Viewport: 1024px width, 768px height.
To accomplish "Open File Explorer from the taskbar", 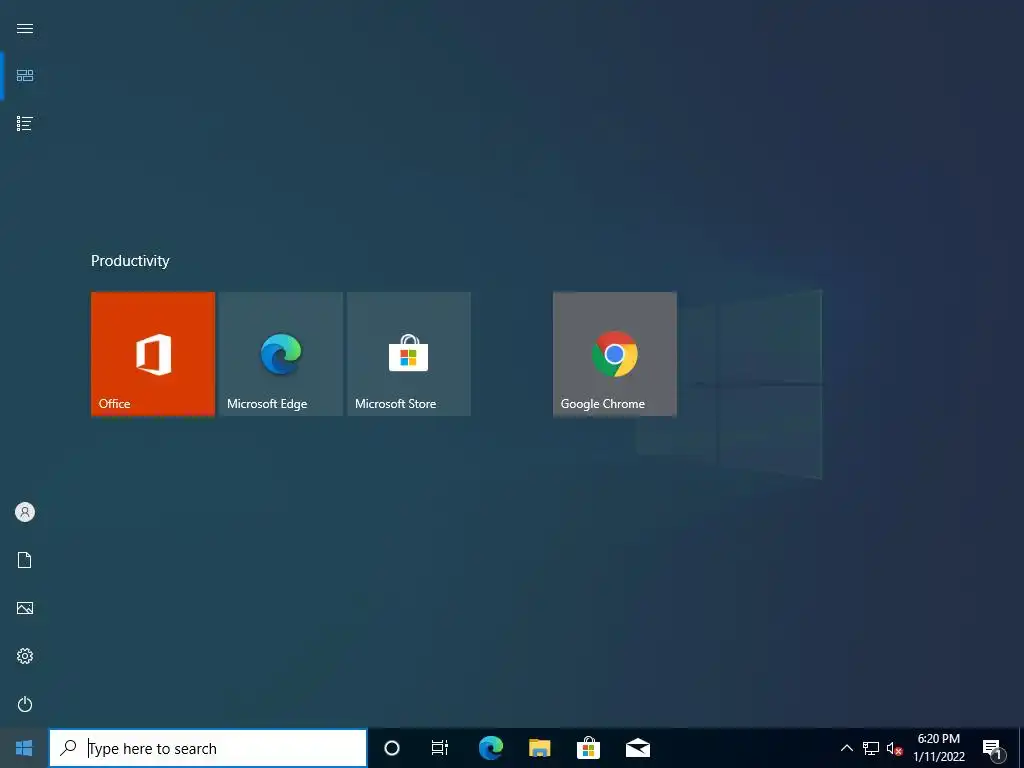I will coord(539,748).
